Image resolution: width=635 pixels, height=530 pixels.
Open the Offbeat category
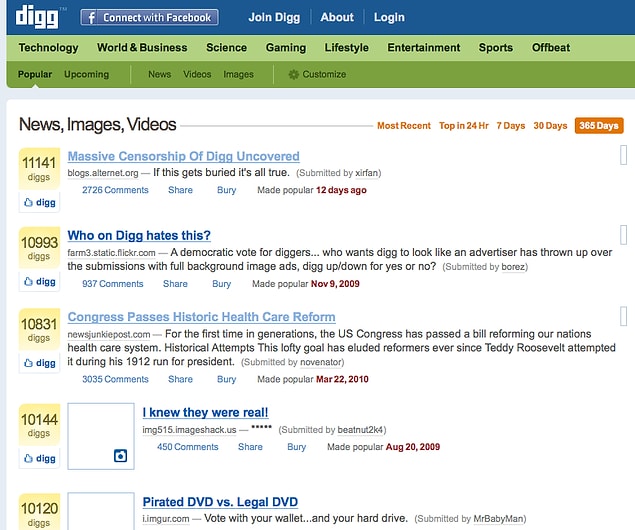551,48
